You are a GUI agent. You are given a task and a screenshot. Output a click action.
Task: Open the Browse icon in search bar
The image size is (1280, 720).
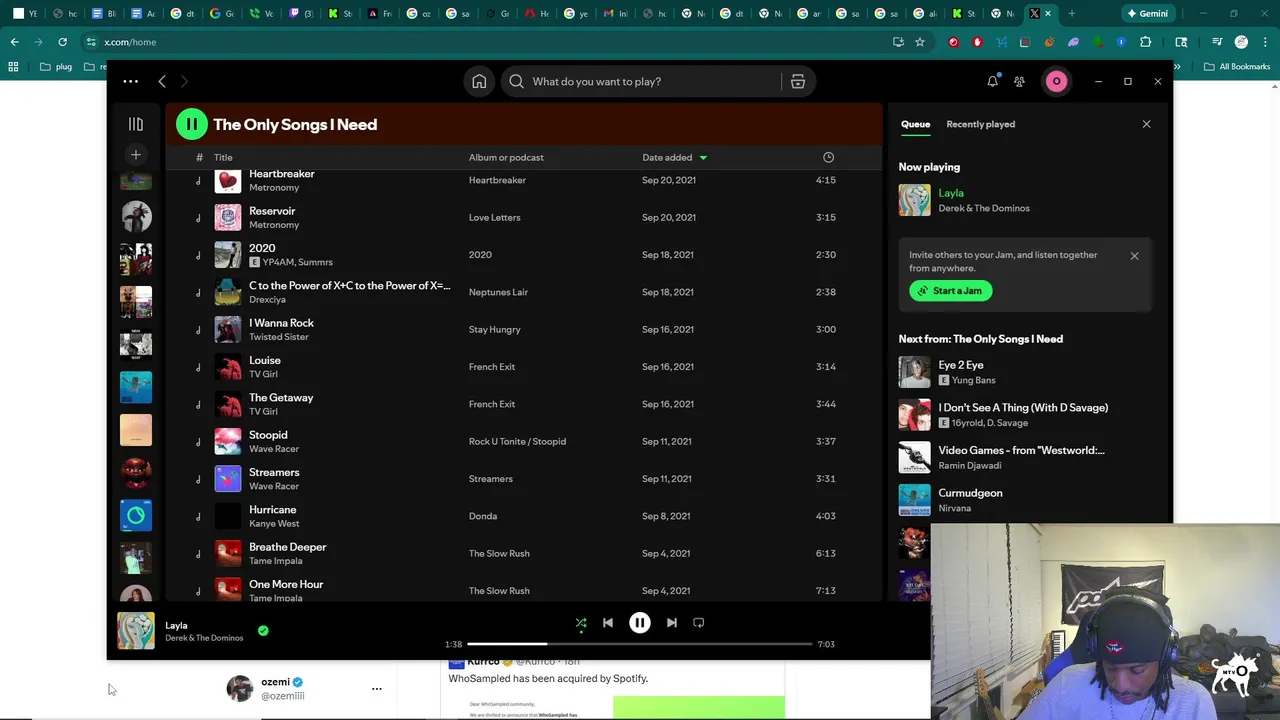click(x=797, y=81)
